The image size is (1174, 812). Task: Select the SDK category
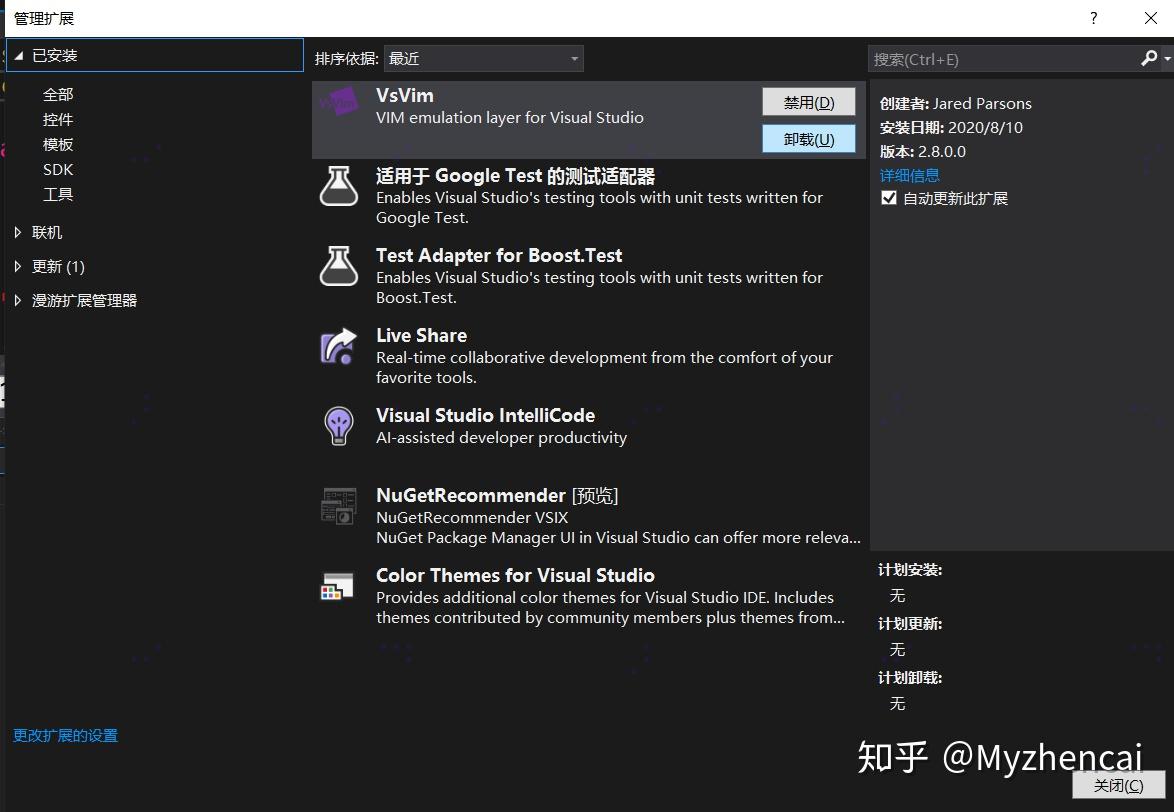(57, 169)
